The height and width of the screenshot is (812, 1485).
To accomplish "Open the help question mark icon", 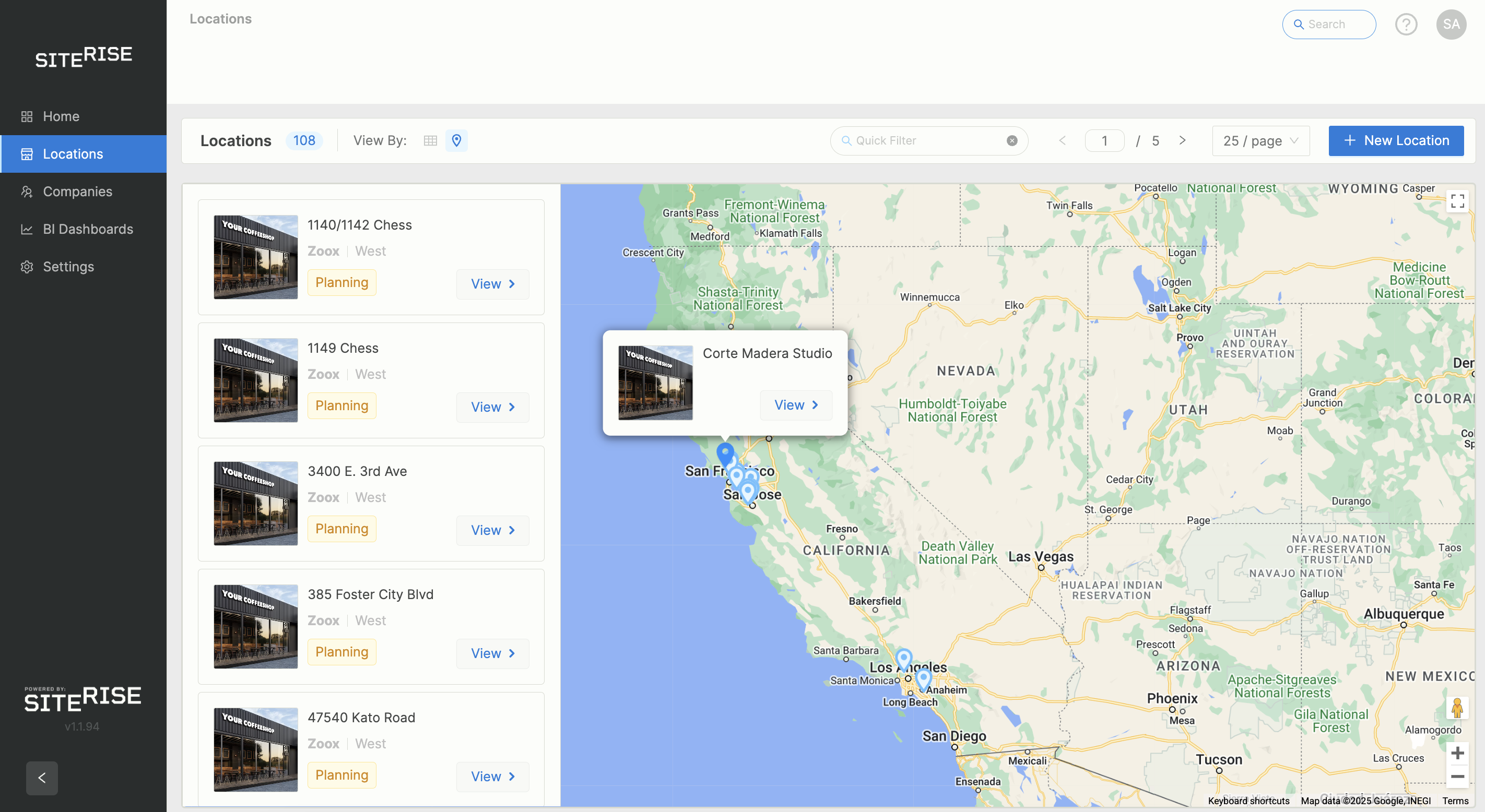I will (1406, 24).
